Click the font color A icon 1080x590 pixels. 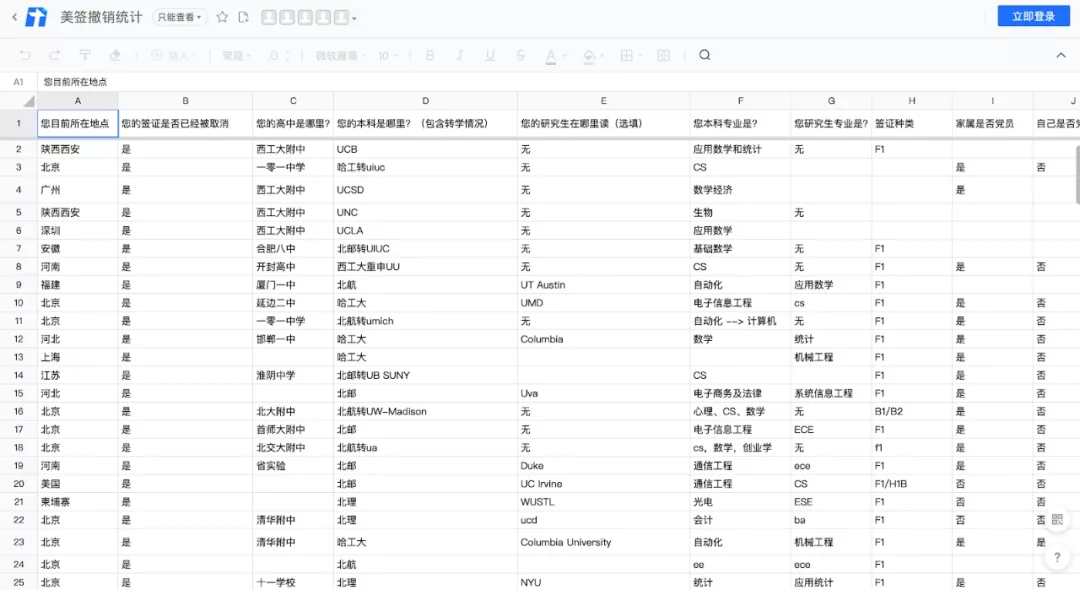[x=550, y=56]
